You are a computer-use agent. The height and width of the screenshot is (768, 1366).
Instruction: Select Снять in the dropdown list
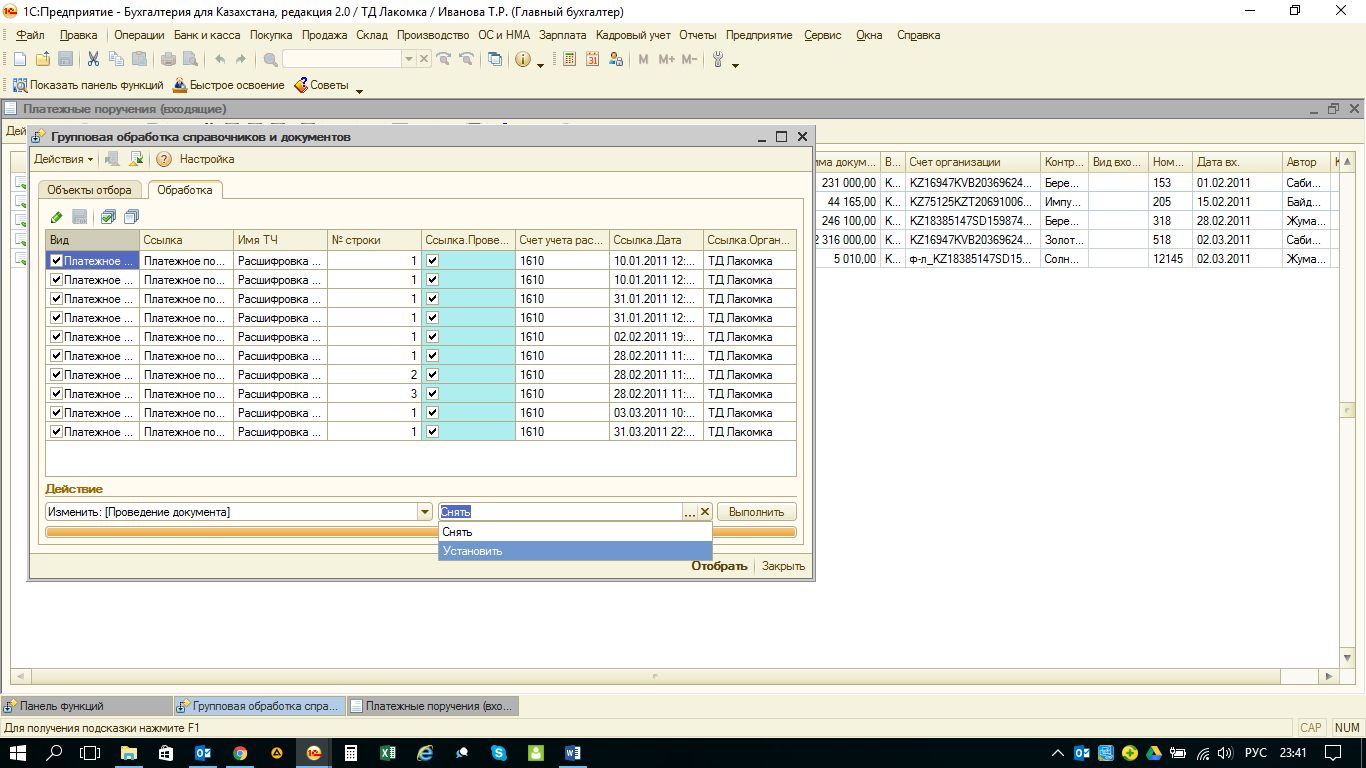(575, 532)
